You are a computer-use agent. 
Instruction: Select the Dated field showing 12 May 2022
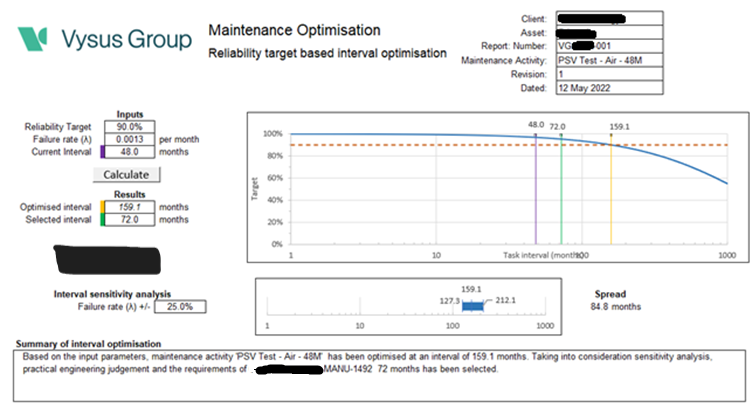click(608, 88)
